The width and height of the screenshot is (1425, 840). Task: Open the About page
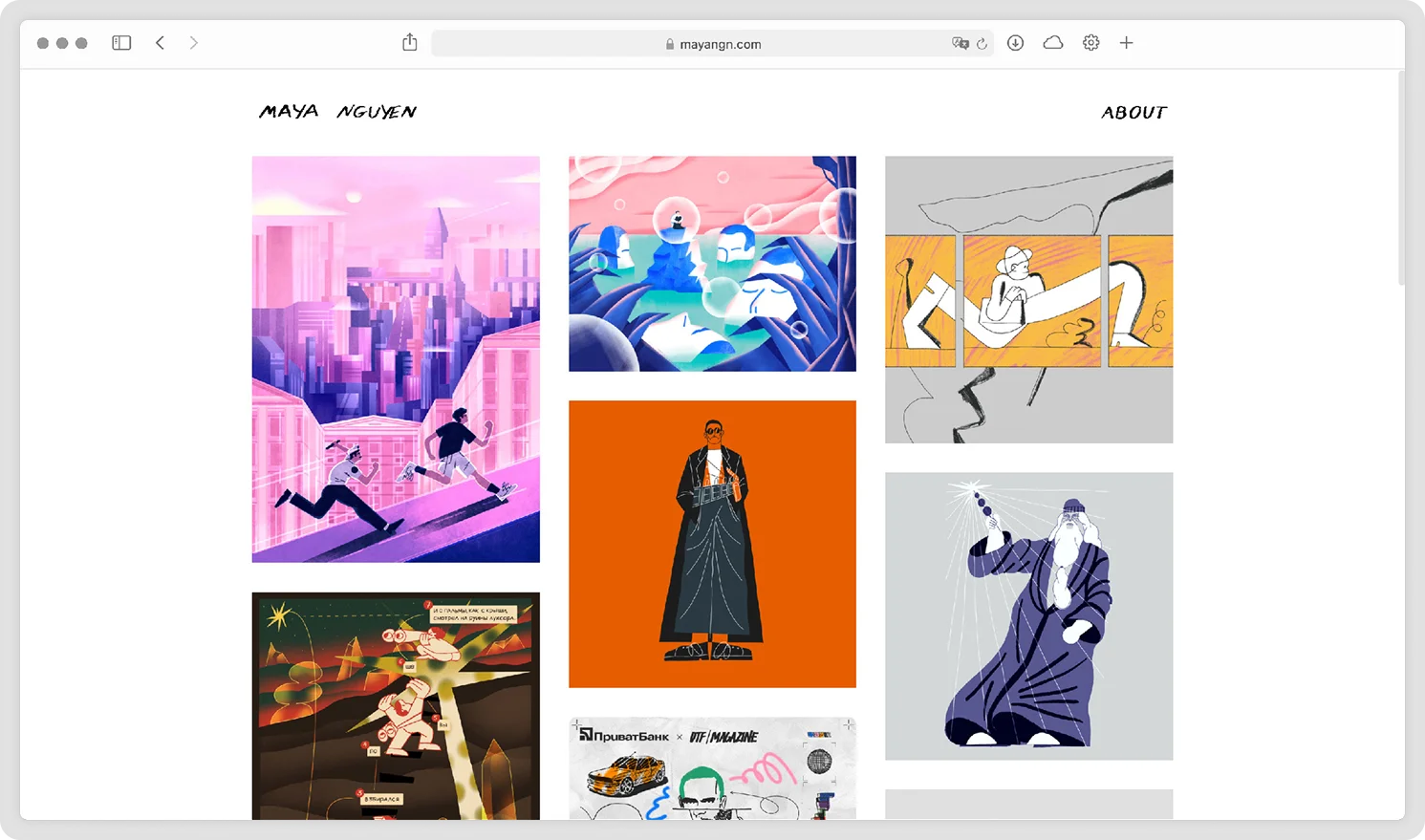tap(1134, 113)
